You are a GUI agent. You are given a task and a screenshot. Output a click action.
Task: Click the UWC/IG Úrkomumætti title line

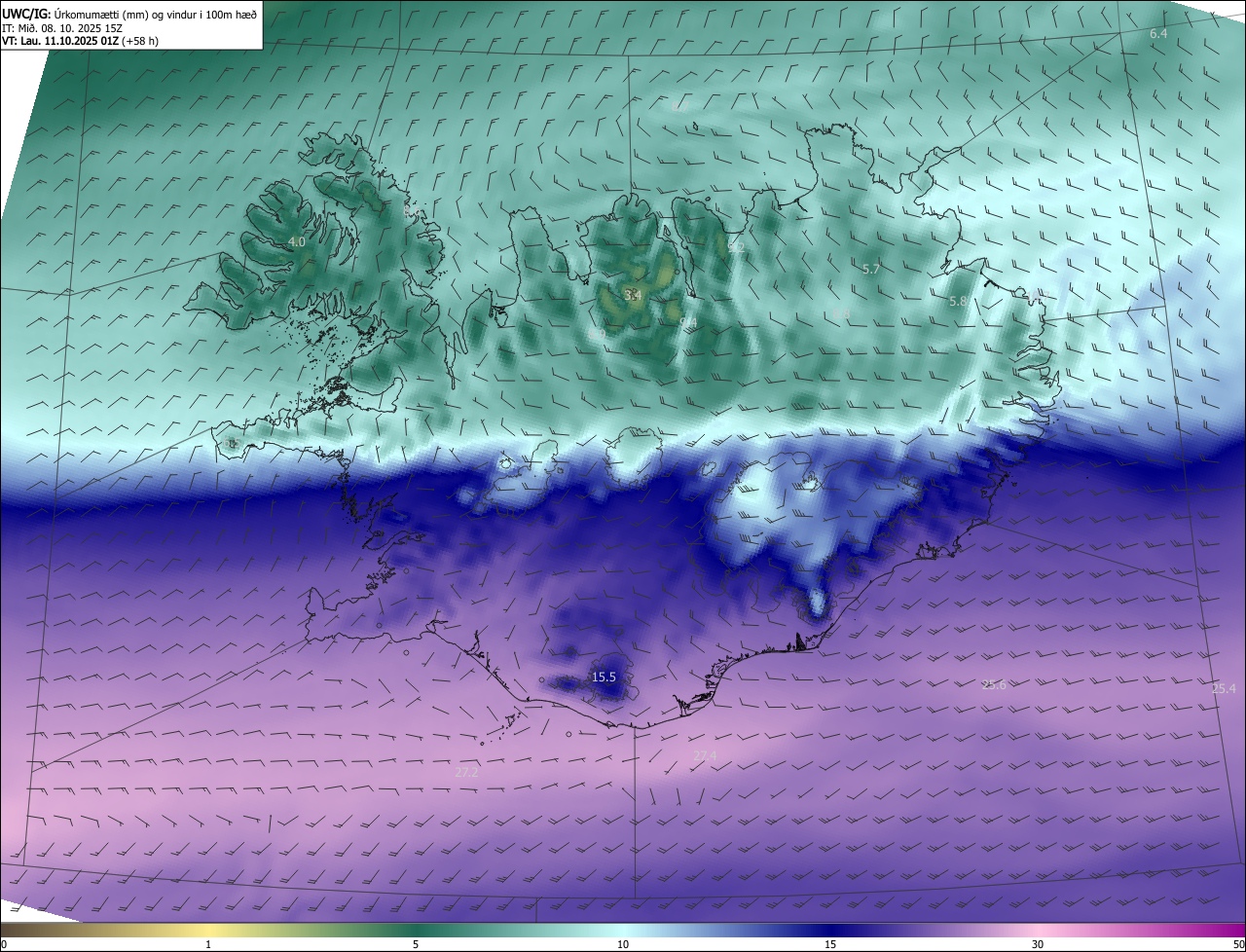pos(129,15)
